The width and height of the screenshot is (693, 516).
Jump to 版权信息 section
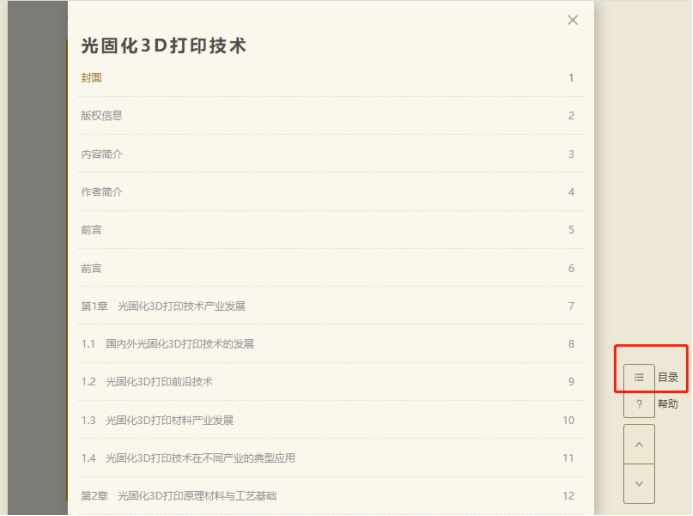tap(102, 115)
